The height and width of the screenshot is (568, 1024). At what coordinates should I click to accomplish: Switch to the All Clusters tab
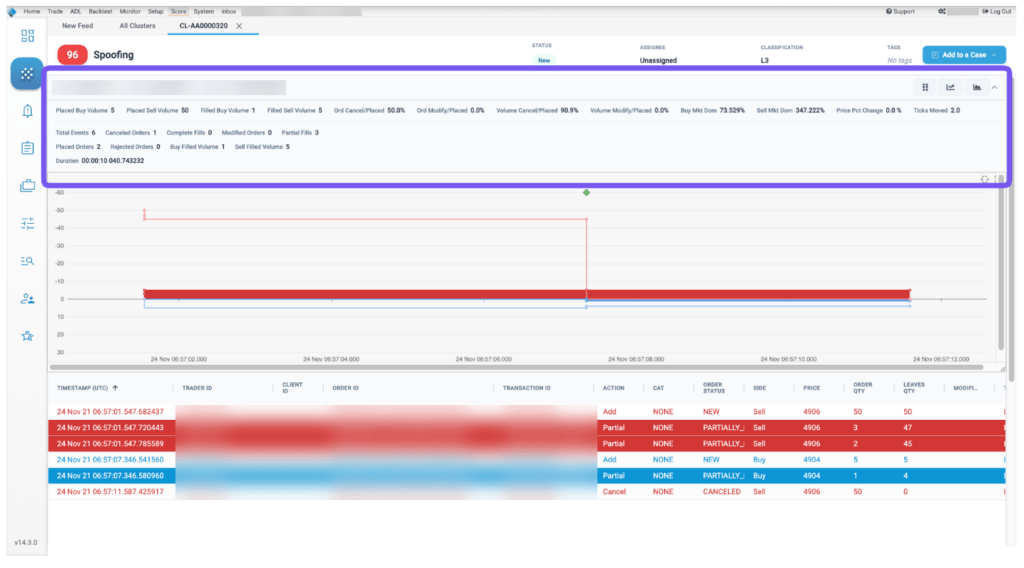(x=137, y=26)
